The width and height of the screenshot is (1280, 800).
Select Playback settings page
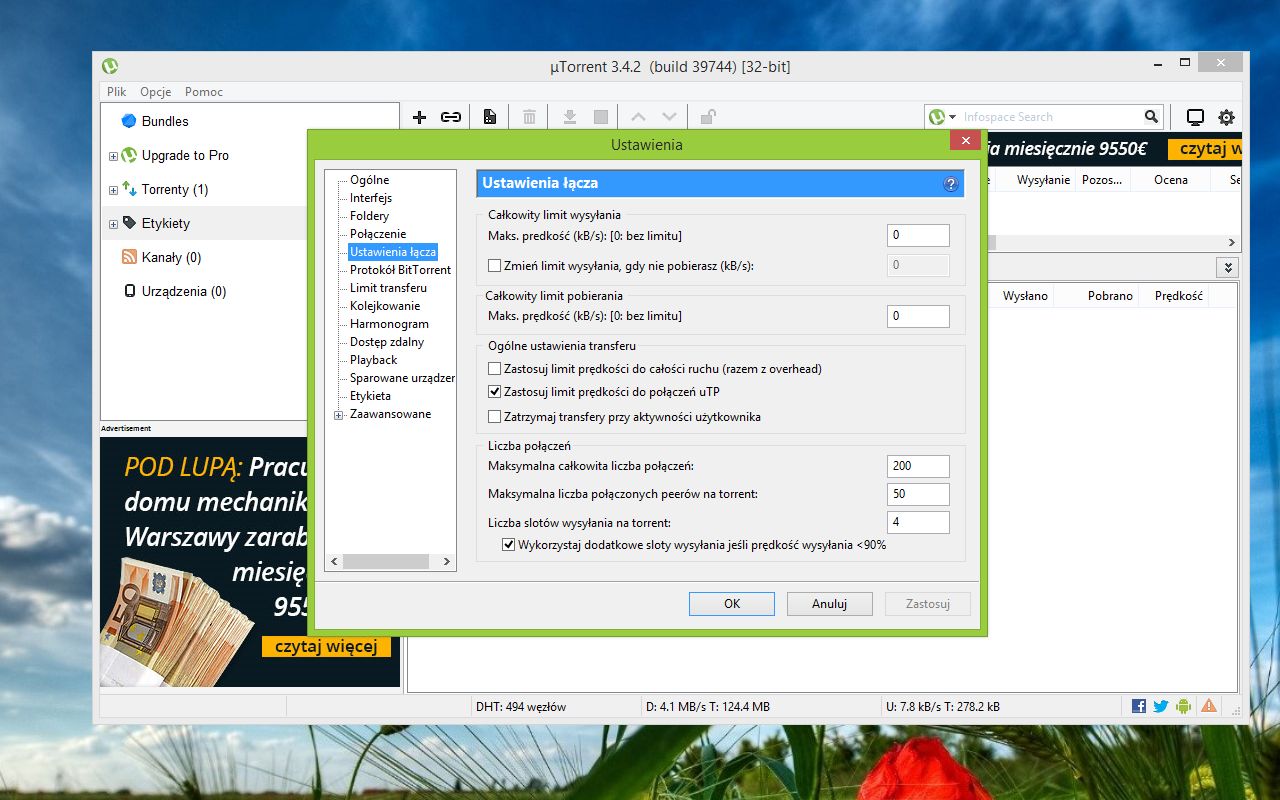pyautogui.click(x=374, y=360)
